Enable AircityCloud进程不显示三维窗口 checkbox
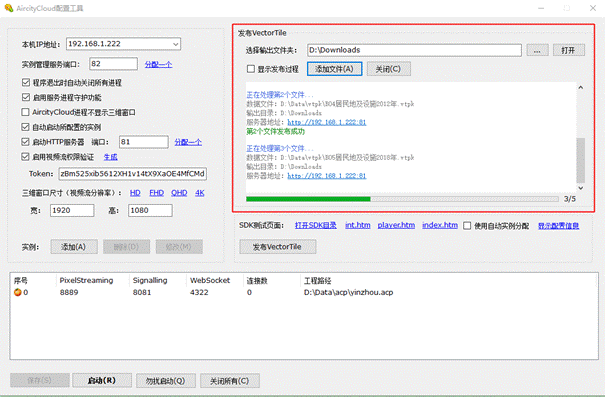605x397 pixels. (25, 112)
